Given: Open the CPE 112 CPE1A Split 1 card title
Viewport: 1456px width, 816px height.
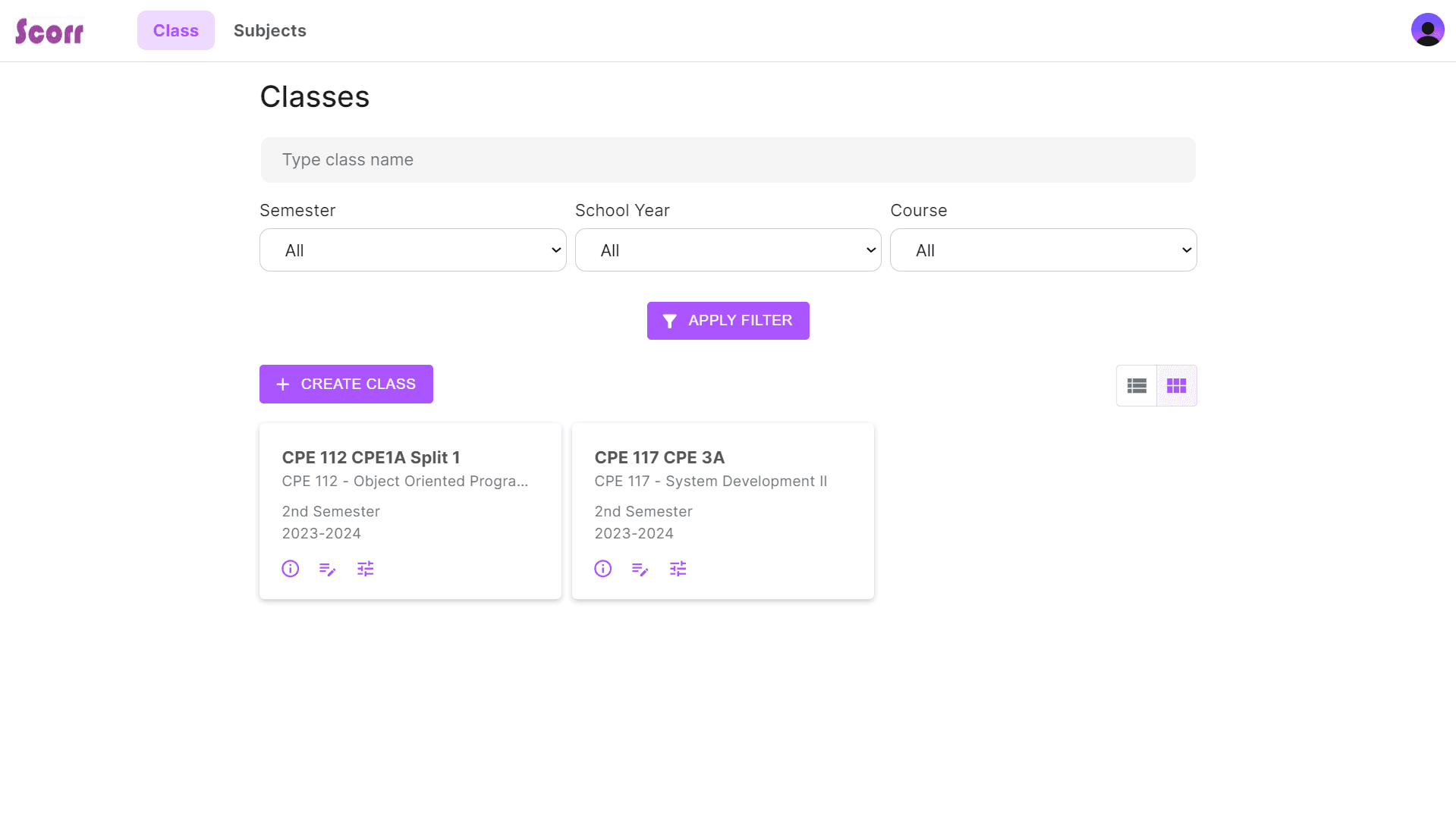Looking at the screenshot, I should 371,458.
